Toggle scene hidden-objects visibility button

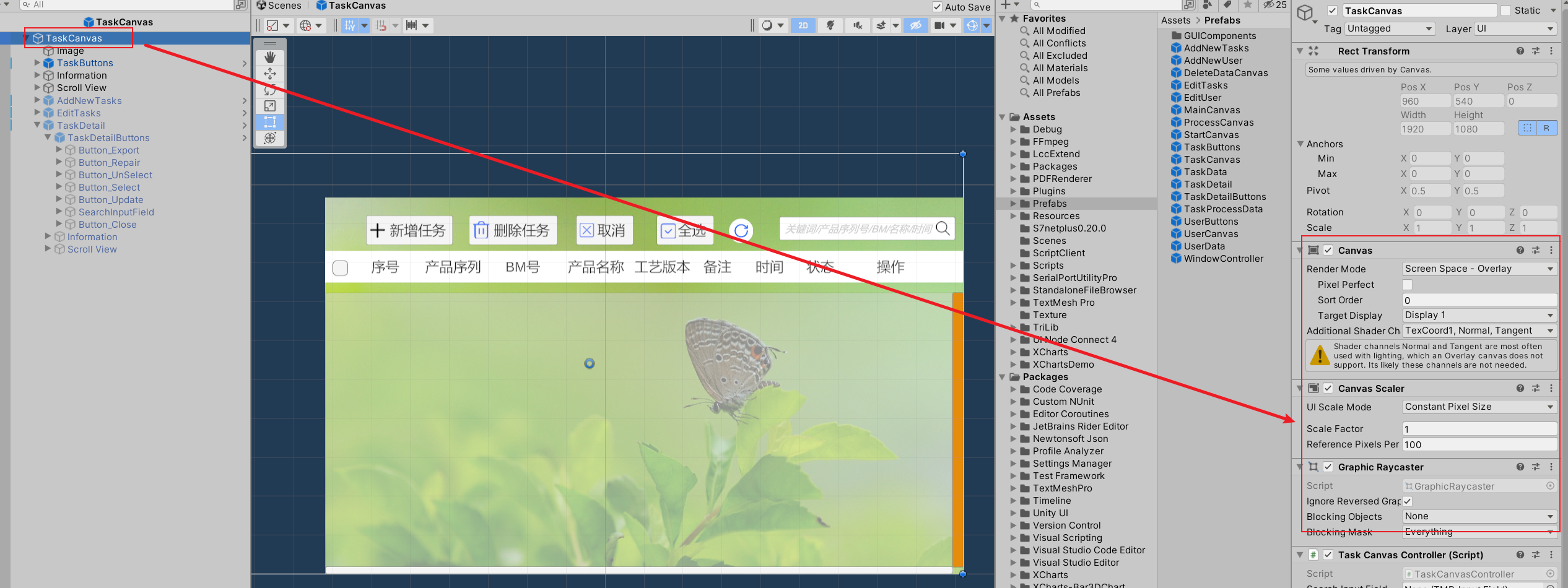[916, 25]
